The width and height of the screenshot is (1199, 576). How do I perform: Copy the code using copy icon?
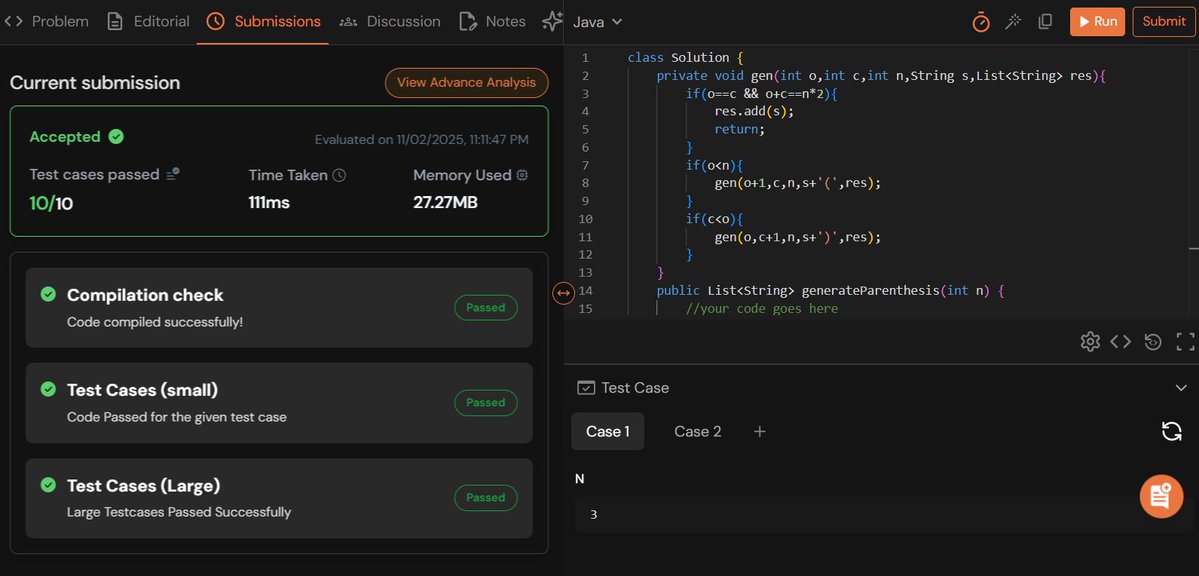click(1045, 21)
